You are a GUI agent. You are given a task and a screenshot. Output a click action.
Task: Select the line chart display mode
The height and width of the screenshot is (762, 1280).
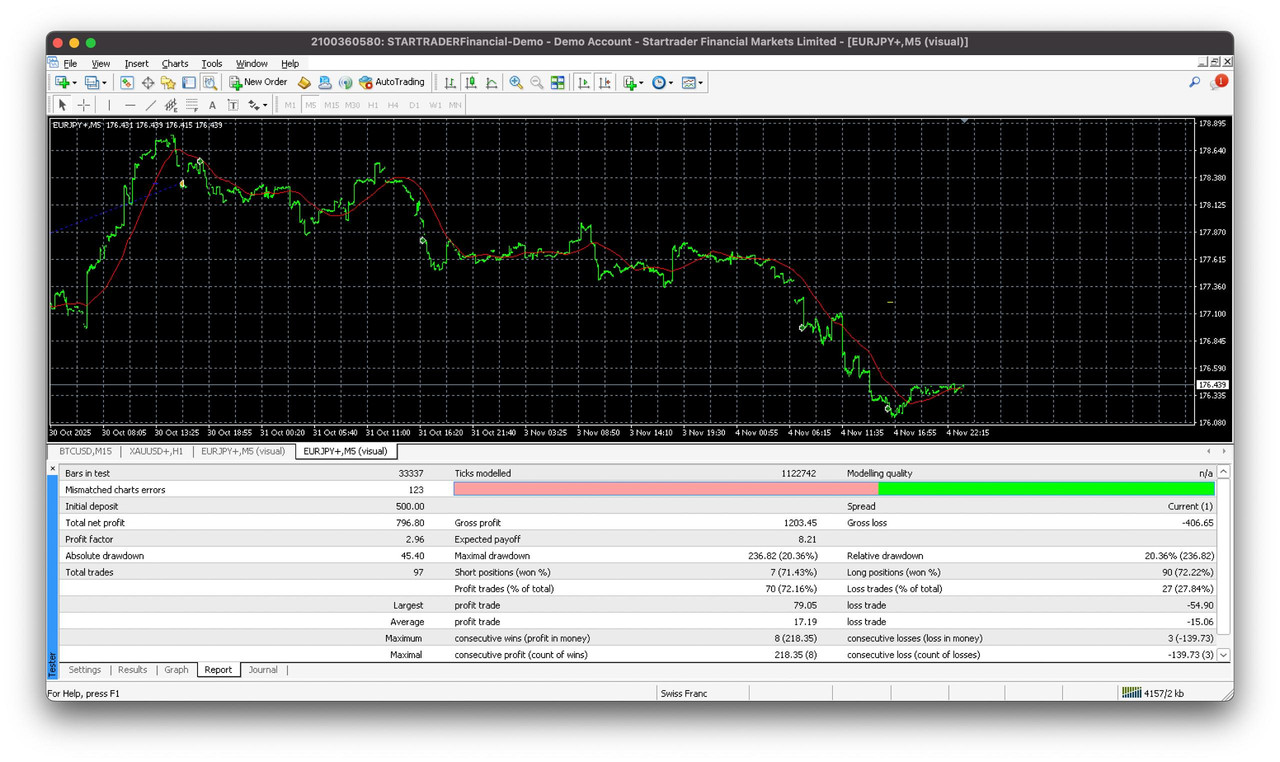pyautogui.click(x=489, y=82)
